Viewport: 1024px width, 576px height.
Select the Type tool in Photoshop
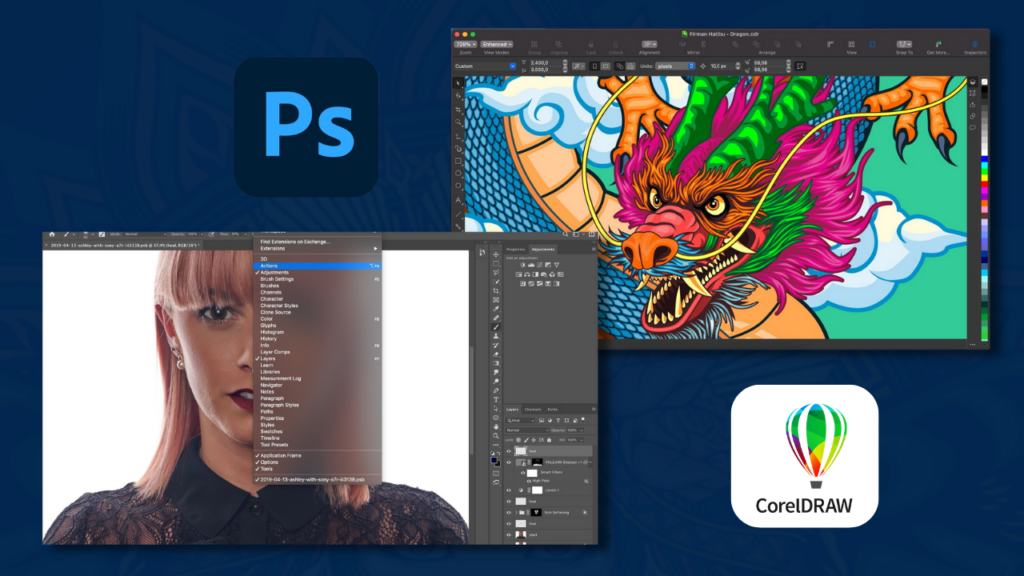click(x=496, y=400)
